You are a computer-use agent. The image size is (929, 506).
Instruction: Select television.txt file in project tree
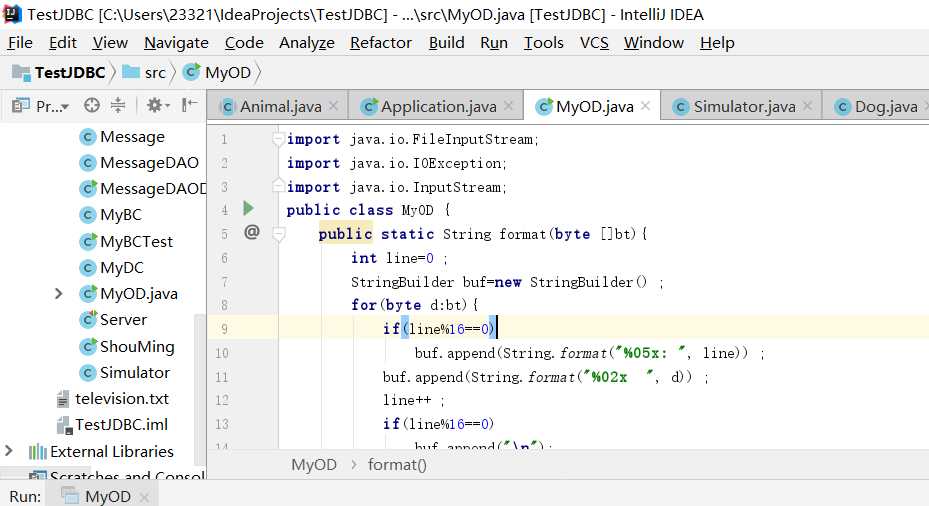[113, 398]
